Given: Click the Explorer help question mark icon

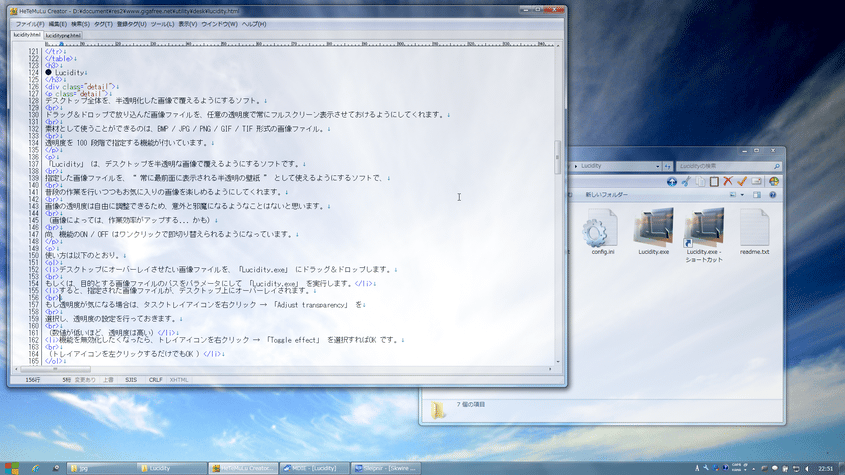Looking at the screenshot, I should pyautogui.click(x=773, y=195).
